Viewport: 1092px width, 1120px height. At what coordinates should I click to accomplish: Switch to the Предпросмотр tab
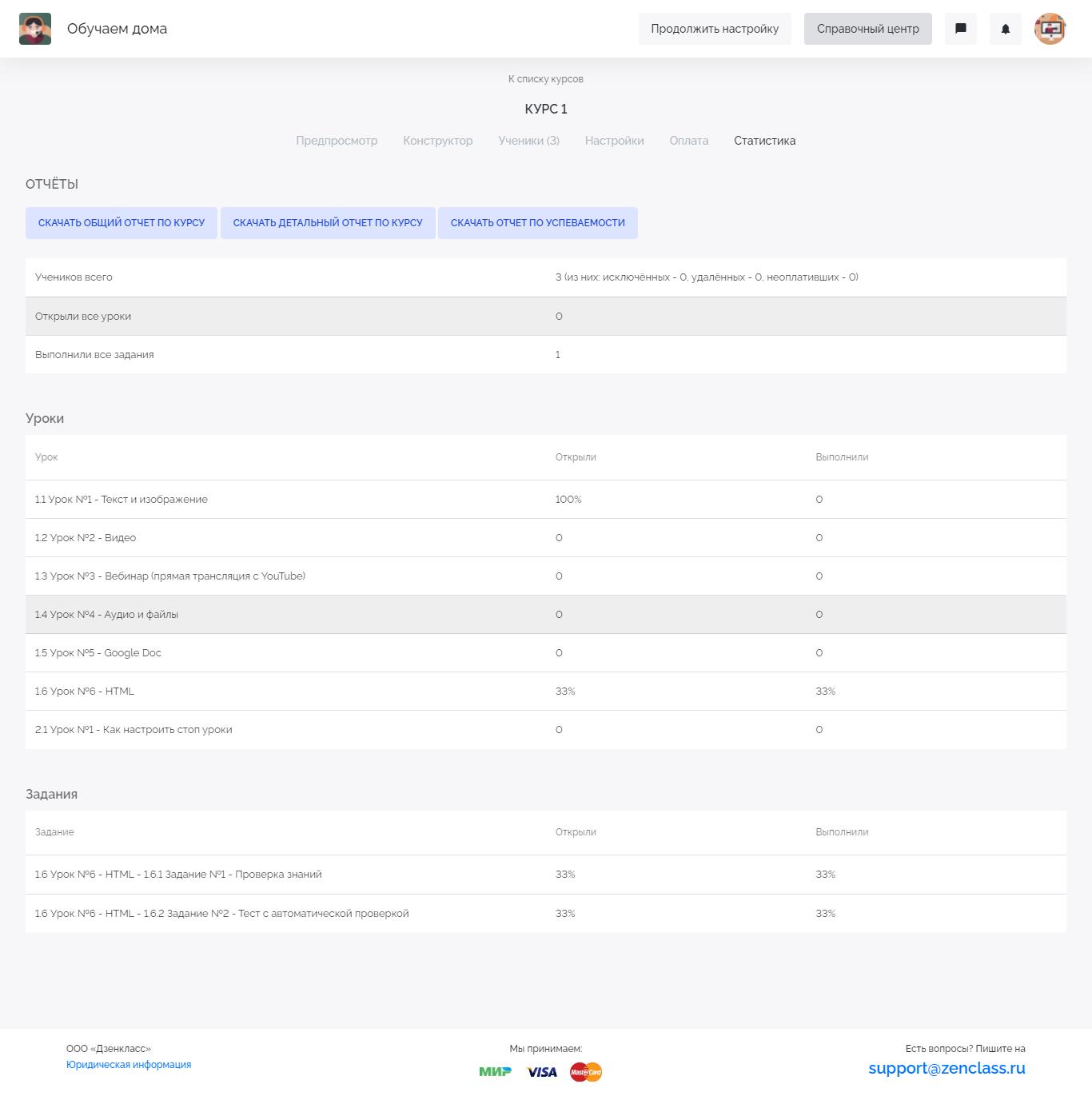(337, 141)
